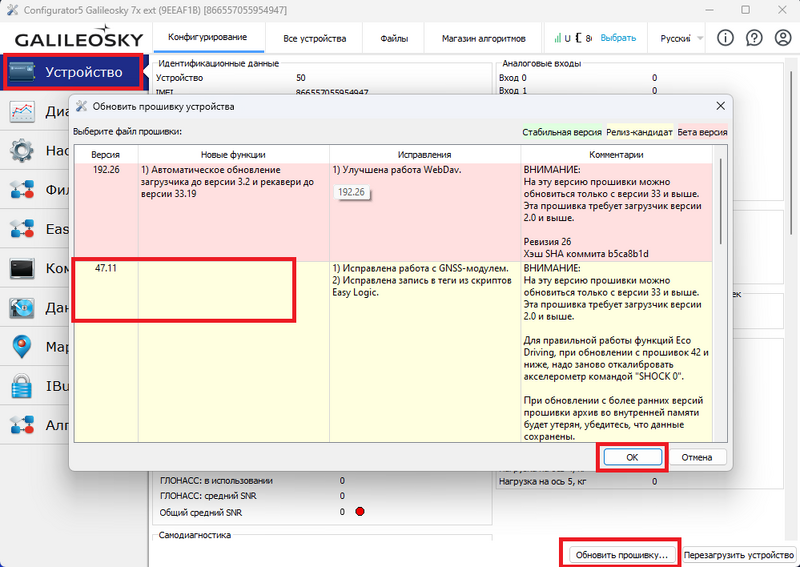Open the Русский language dropdown

(681, 38)
